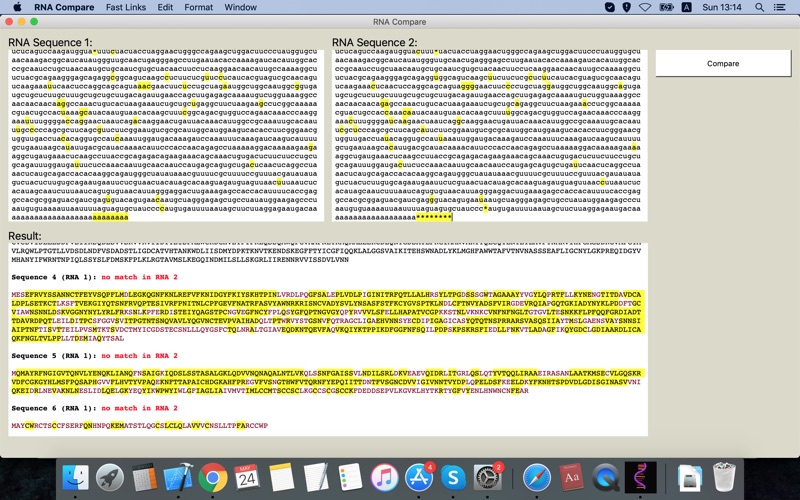Open the Window menu
Viewport: 800px width, 500px height.
point(240,7)
